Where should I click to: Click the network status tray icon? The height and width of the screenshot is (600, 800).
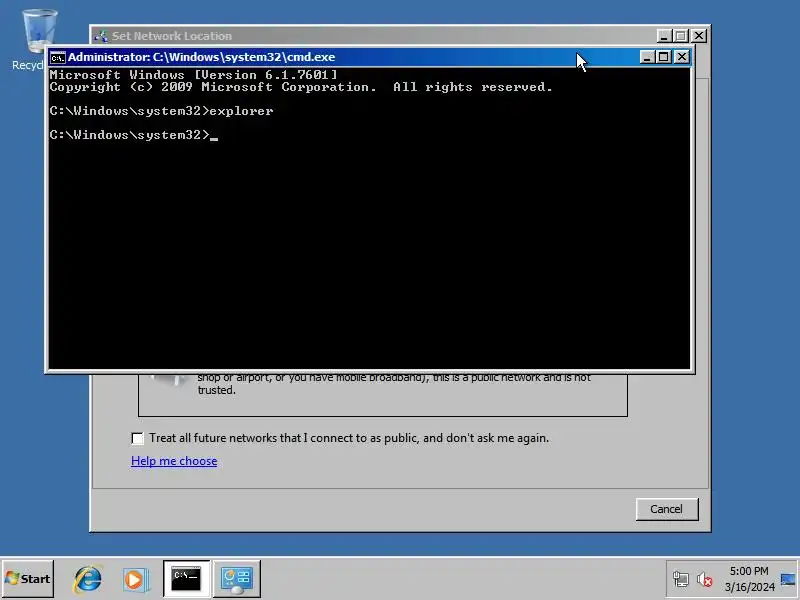pyautogui.click(x=681, y=579)
